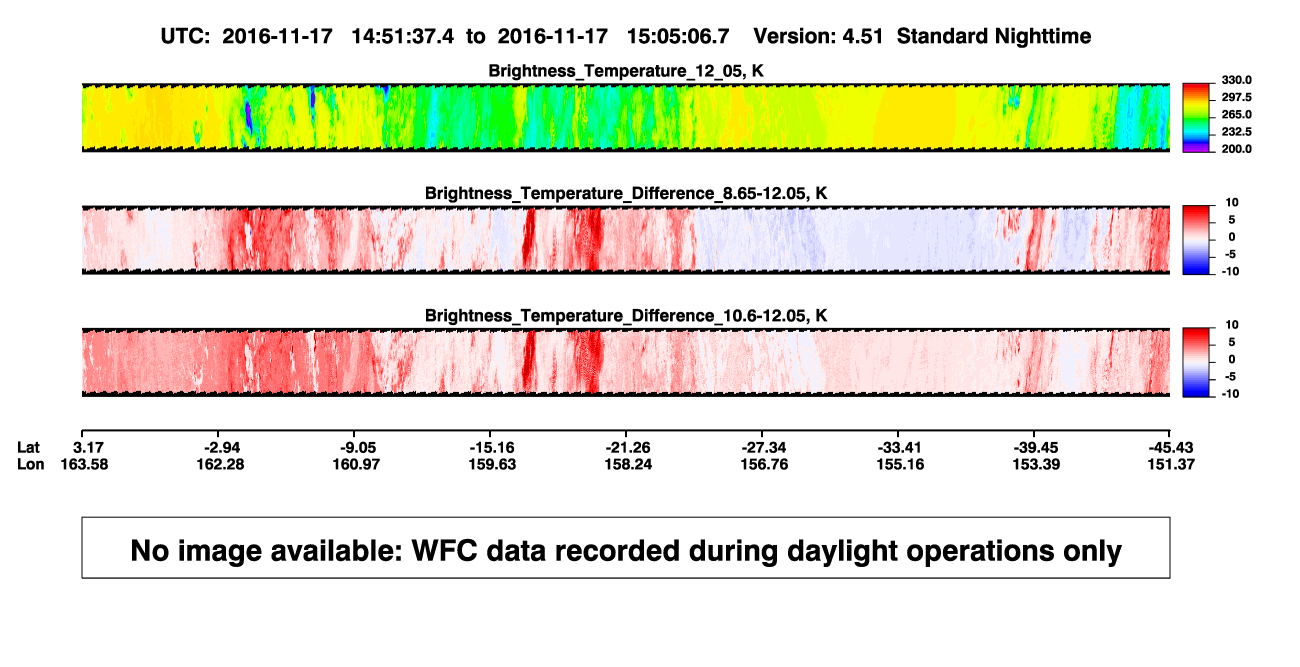Click the 8.65-12.05 difference image strip
Image resolution: width=1300 pixels, height=667 pixels.
626,240
